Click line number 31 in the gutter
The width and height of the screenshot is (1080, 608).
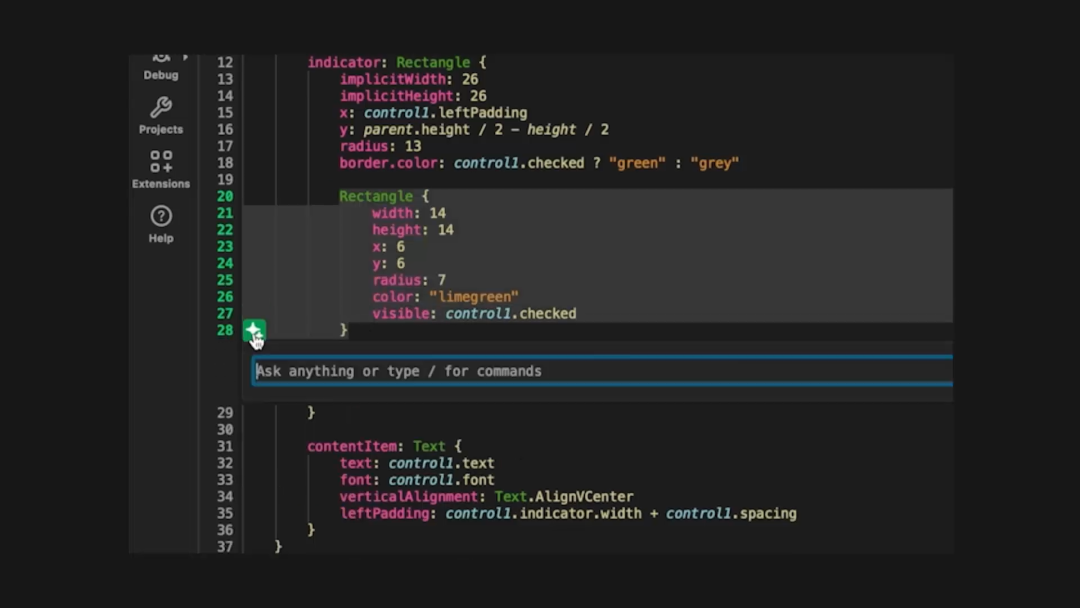225,446
